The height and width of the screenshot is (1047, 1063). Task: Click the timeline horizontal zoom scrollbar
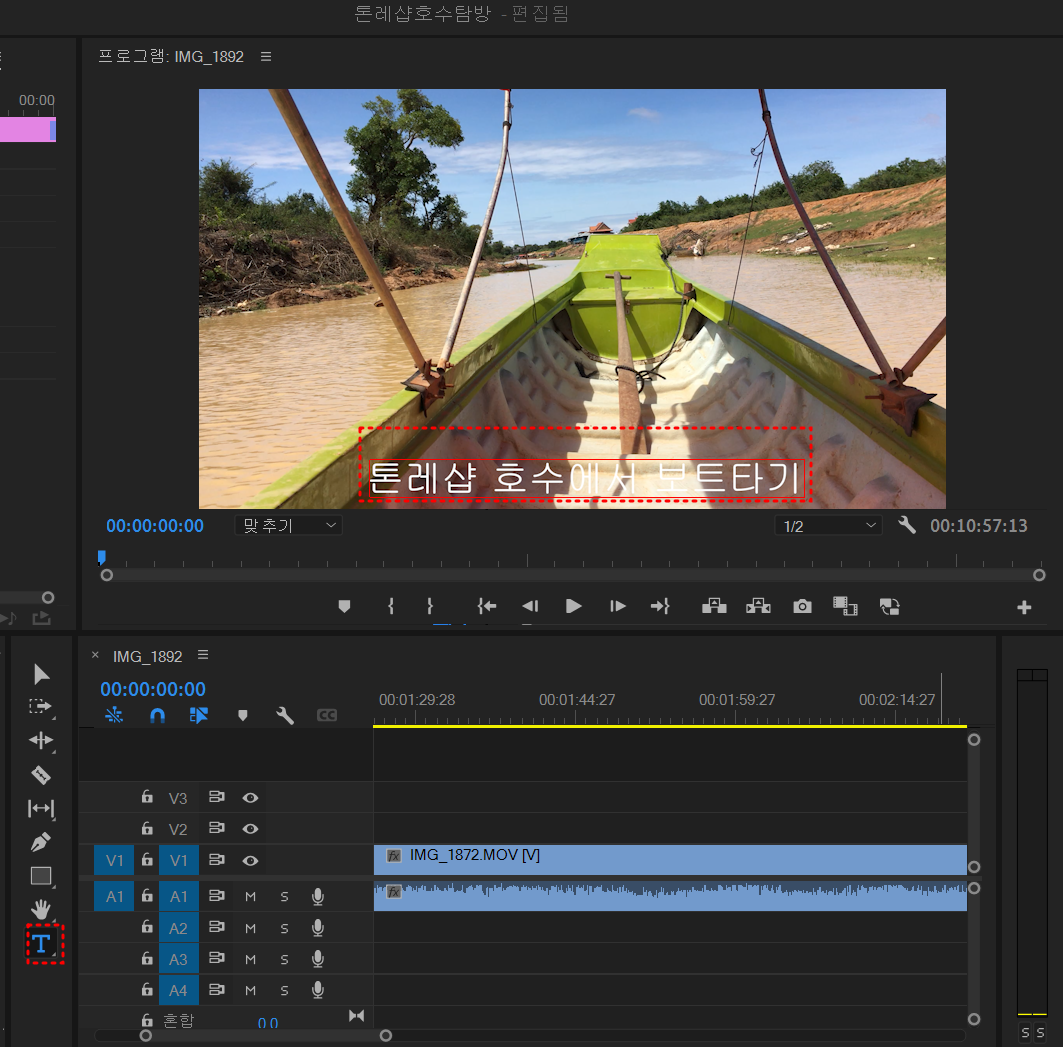266,1035
